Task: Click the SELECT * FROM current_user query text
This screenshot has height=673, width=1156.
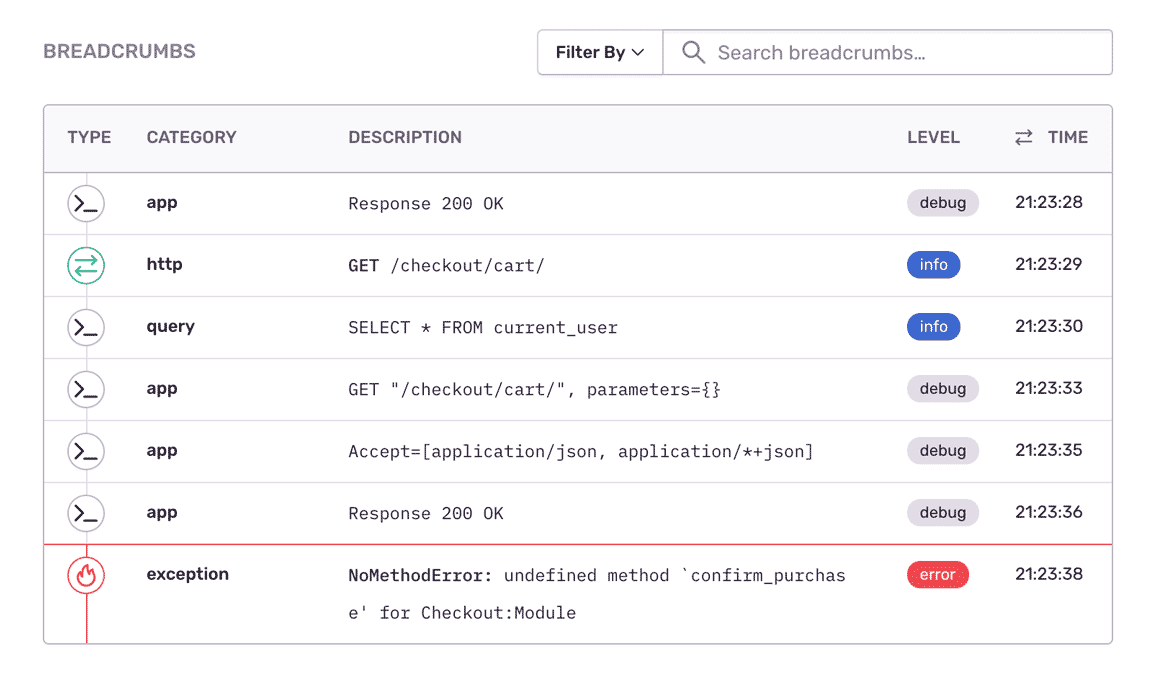Action: pyautogui.click(x=482, y=327)
